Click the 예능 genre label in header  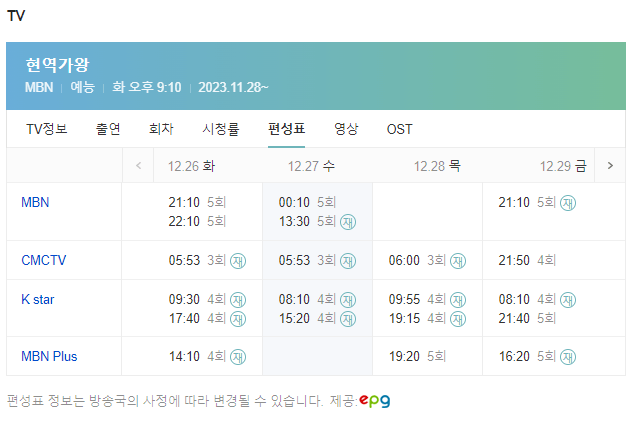click(82, 87)
